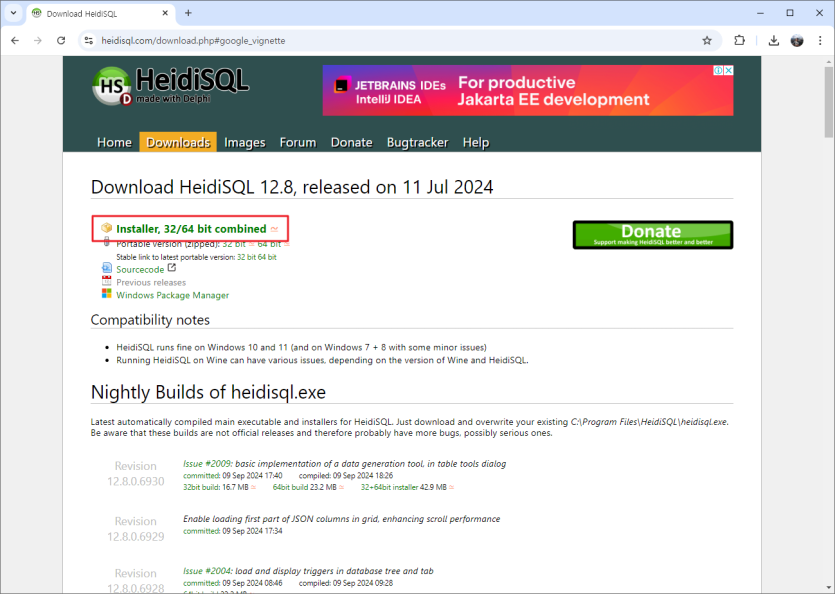
Task: Download portable version 64 bit
Action: click(x=269, y=244)
